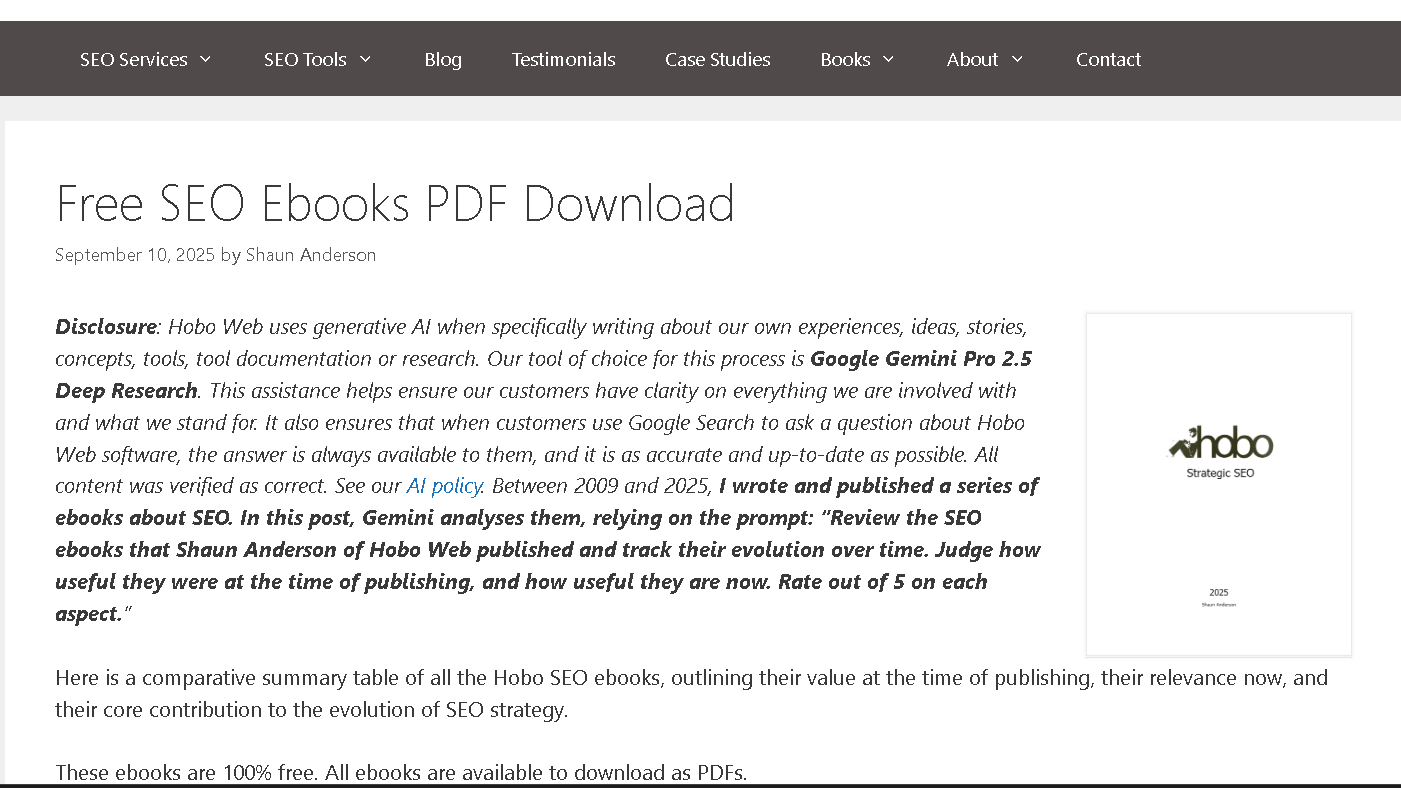Open the AI policy link
1401x788 pixels.
[444, 485]
